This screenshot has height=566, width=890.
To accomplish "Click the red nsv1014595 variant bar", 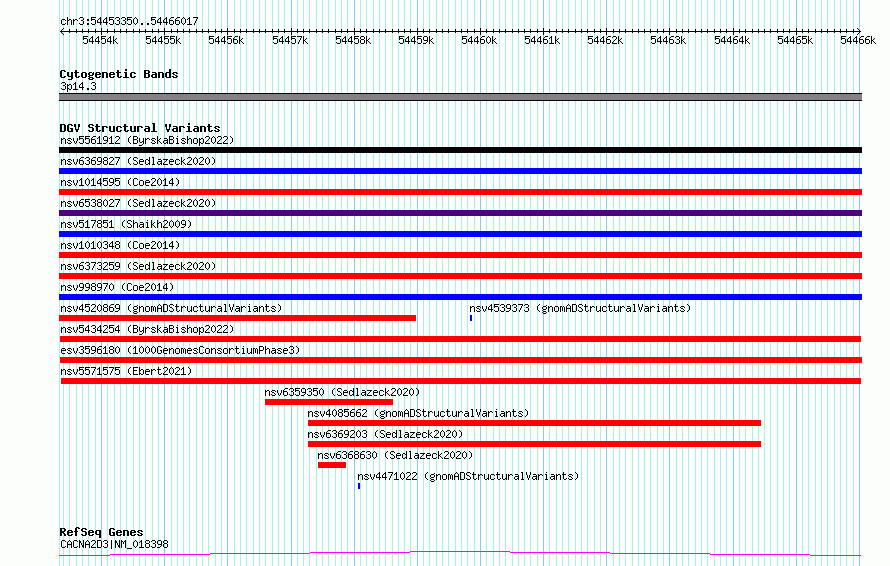I will [460, 192].
